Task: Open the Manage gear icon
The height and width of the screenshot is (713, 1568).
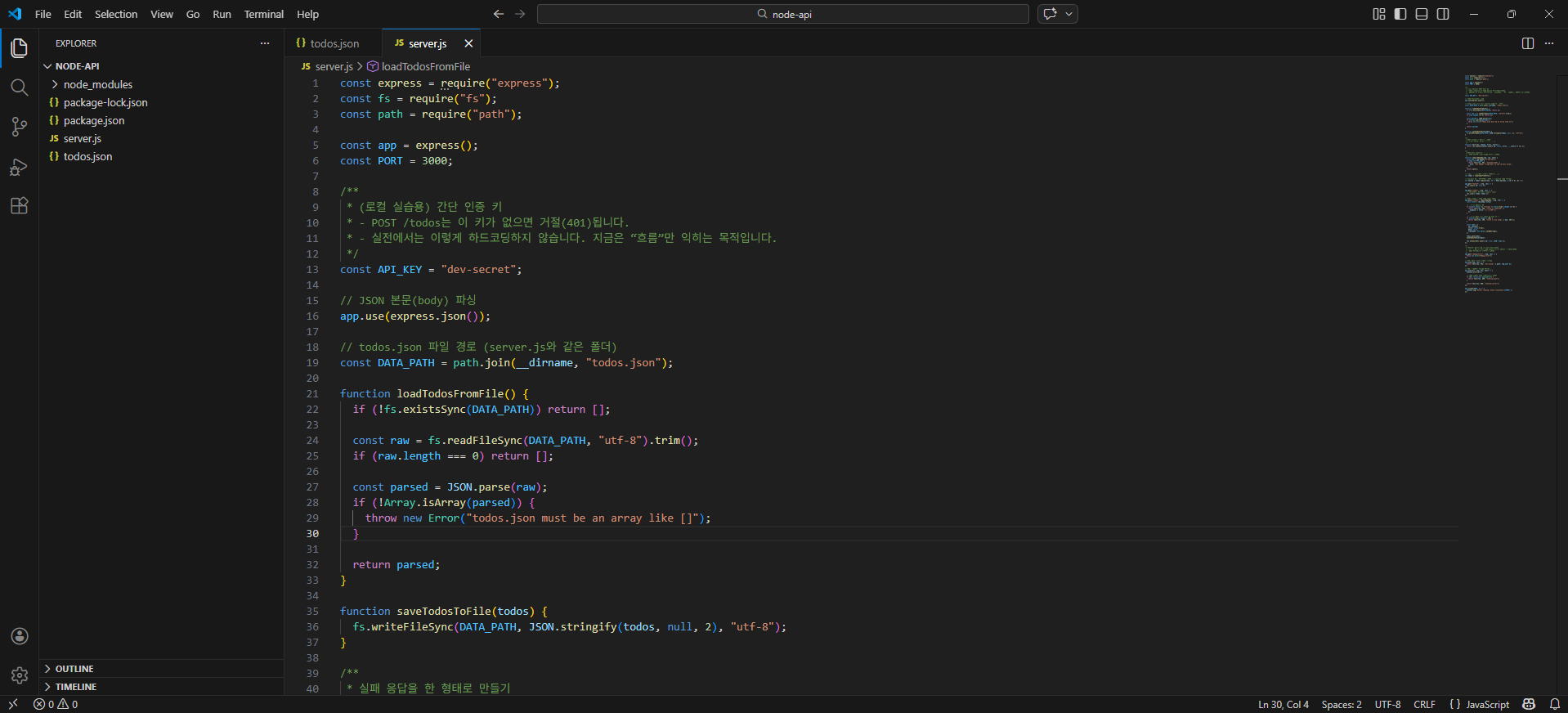Action: [x=20, y=675]
